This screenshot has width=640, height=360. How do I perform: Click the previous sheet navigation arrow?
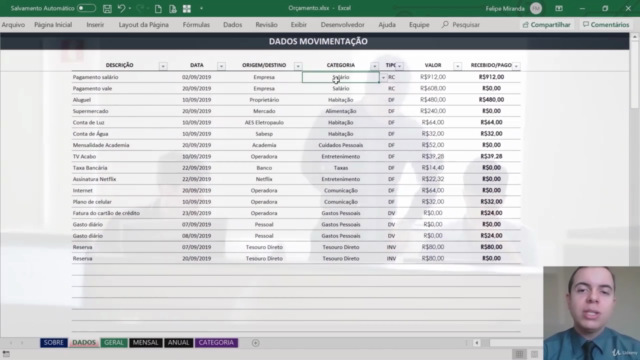coord(11,343)
